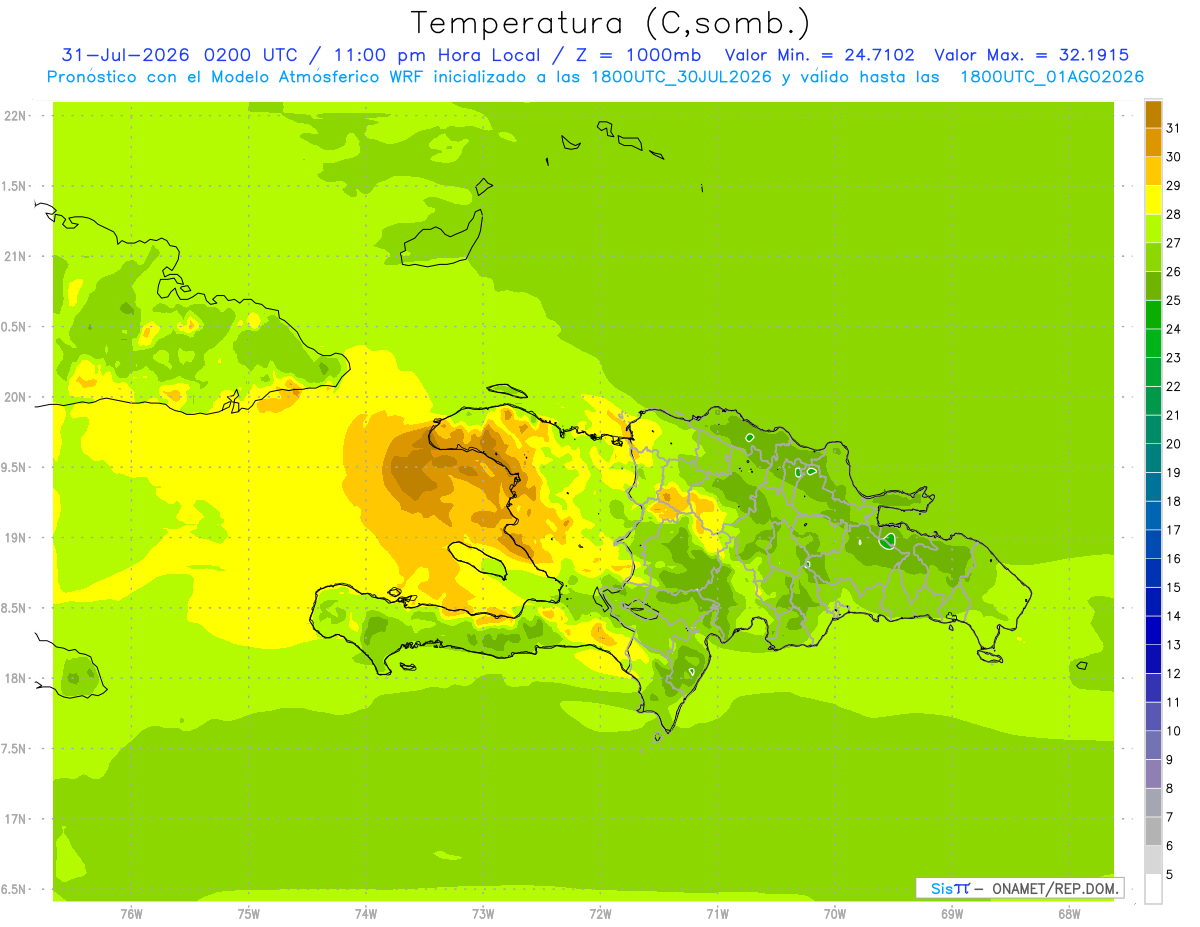Click the '18N' latitude label
Screen dimensions: 1200x927
pyautogui.click(x=15, y=679)
